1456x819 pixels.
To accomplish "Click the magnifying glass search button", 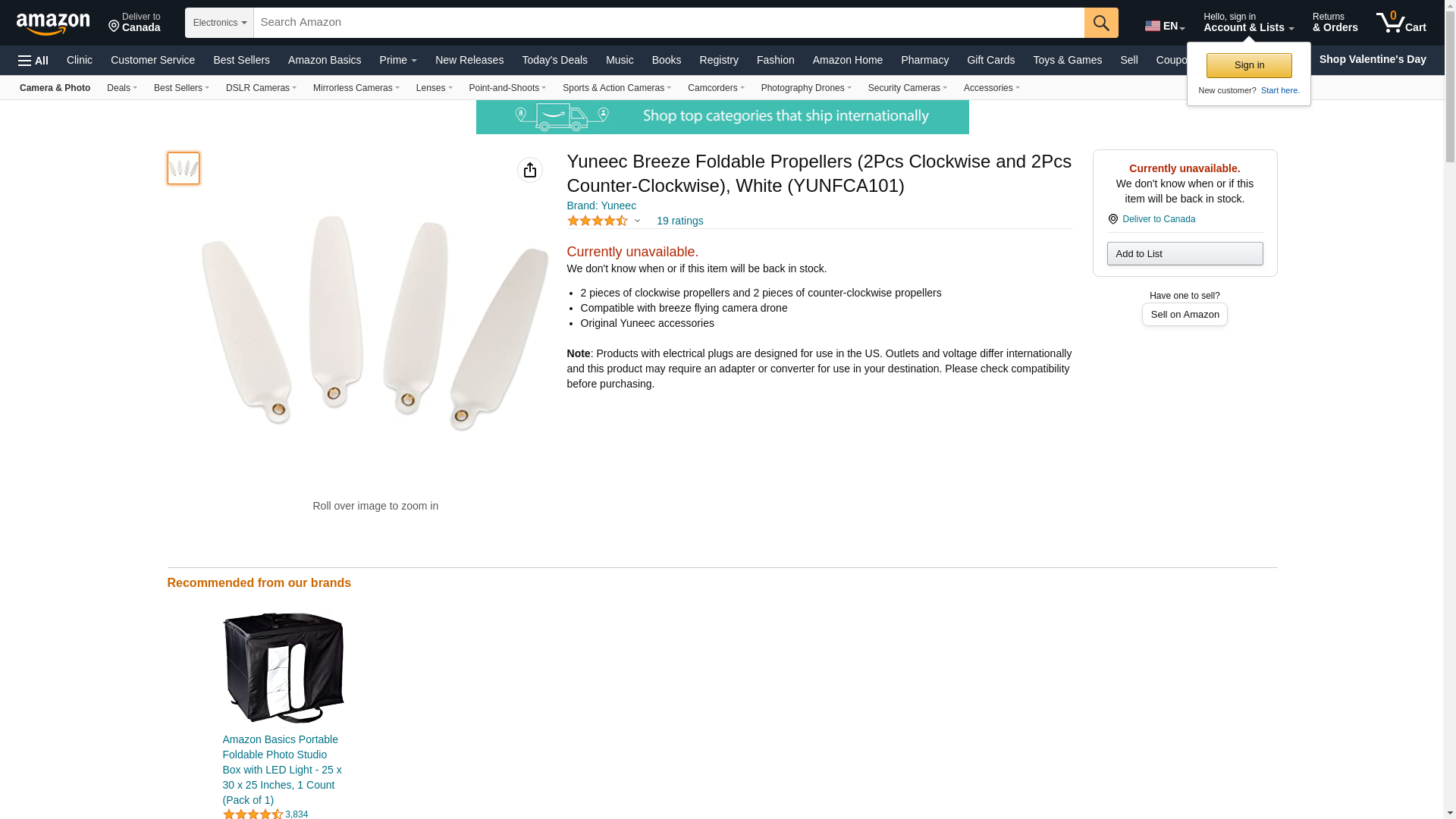I will click(x=1101, y=23).
